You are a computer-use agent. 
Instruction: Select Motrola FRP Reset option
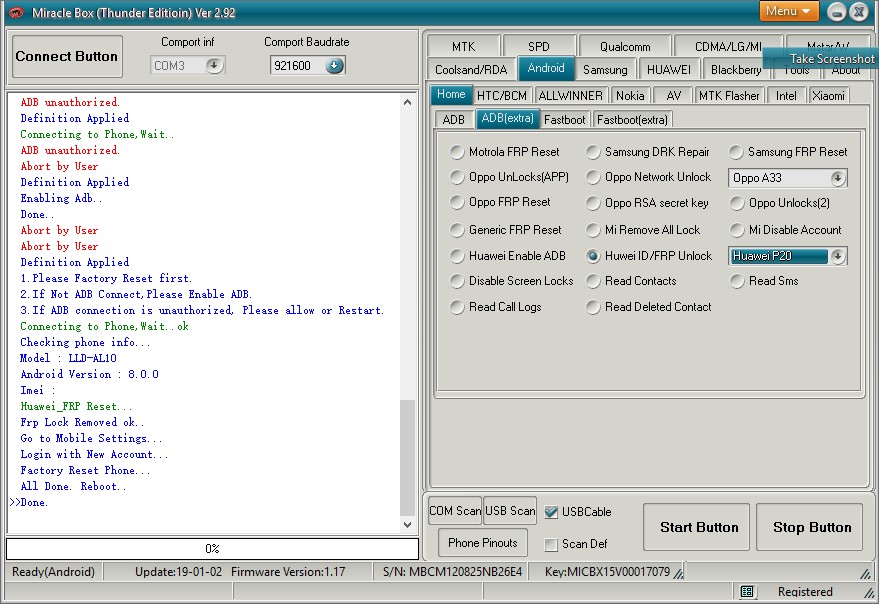pyautogui.click(x=505, y=152)
